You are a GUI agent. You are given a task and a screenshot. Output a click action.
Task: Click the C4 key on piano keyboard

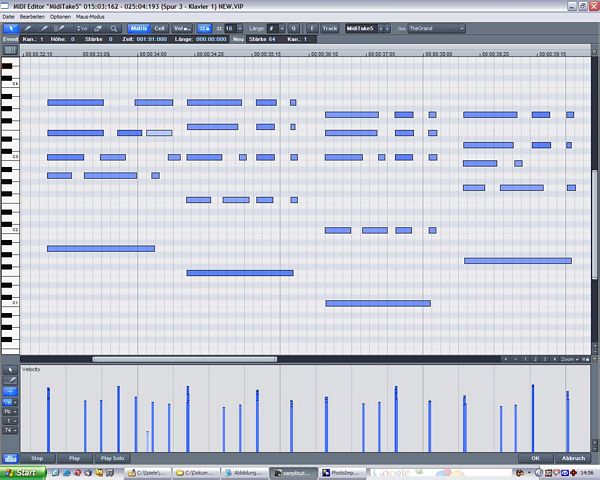tap(10, 83)
